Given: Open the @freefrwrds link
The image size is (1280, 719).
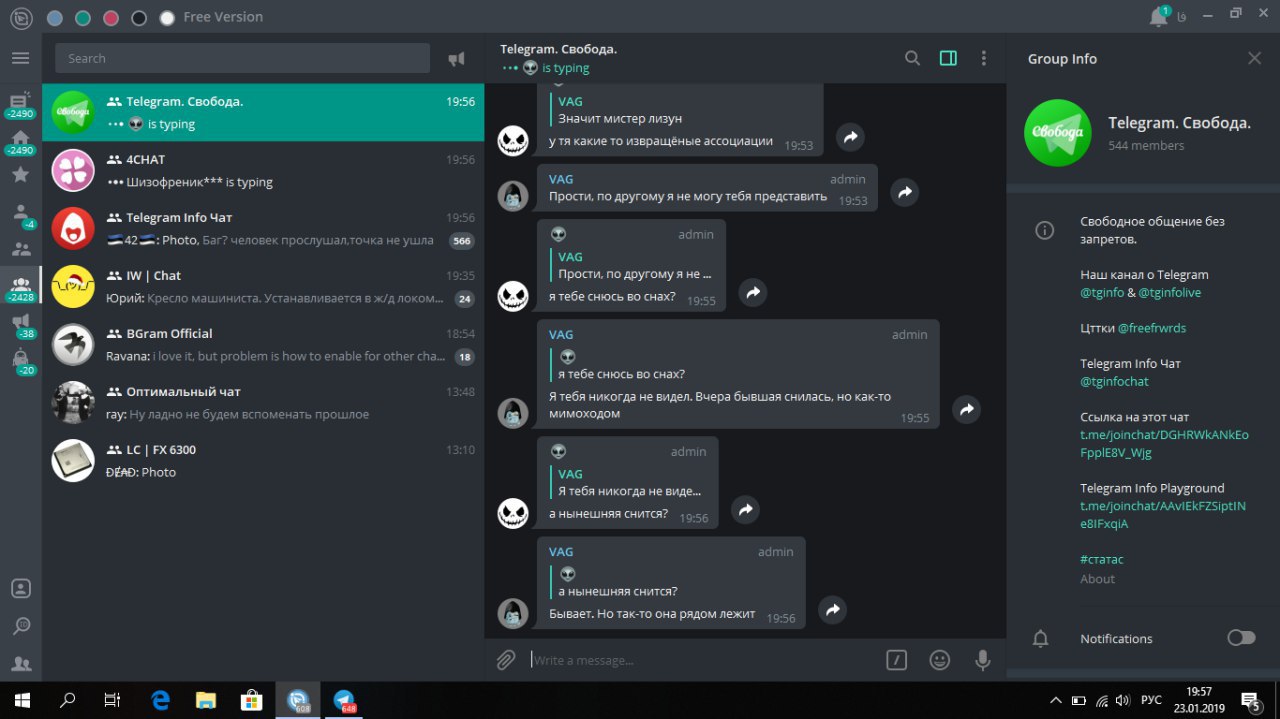Looking at the screenshot, I should point(1152,328).
